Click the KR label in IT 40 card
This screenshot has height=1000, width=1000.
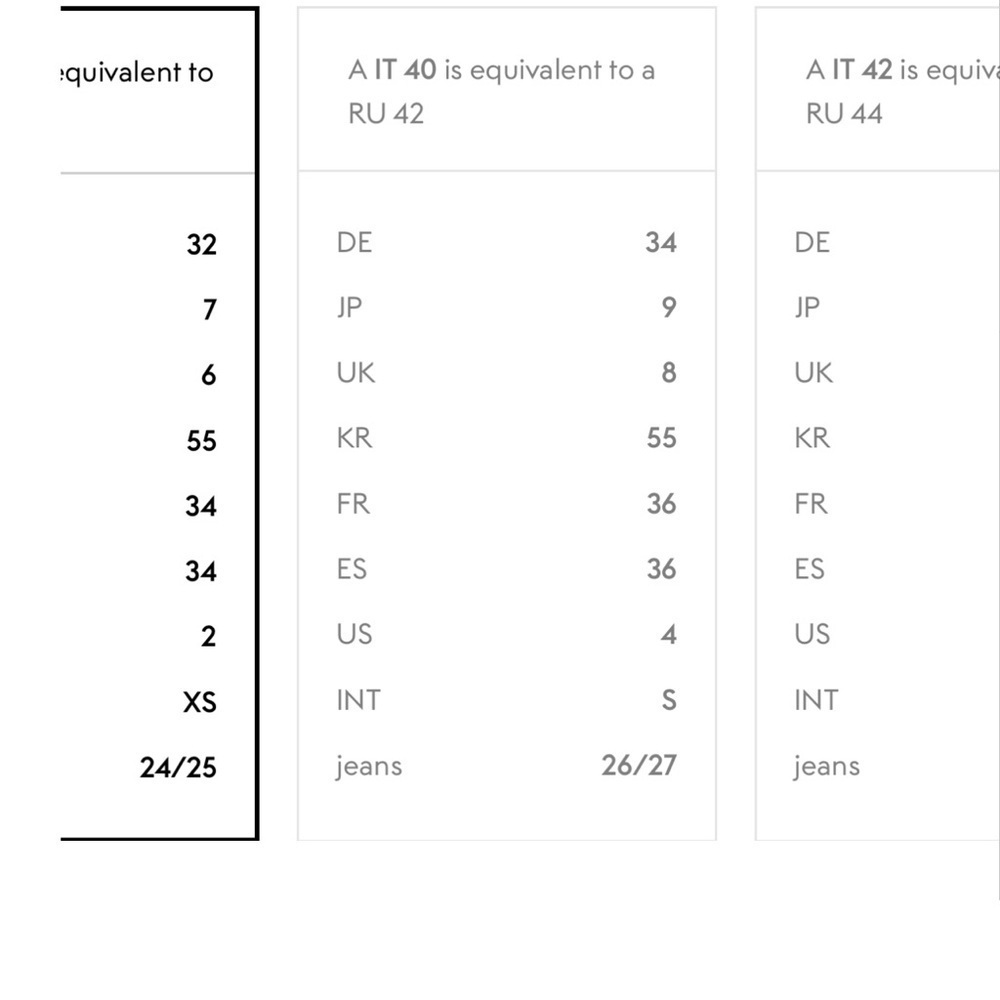354,439
